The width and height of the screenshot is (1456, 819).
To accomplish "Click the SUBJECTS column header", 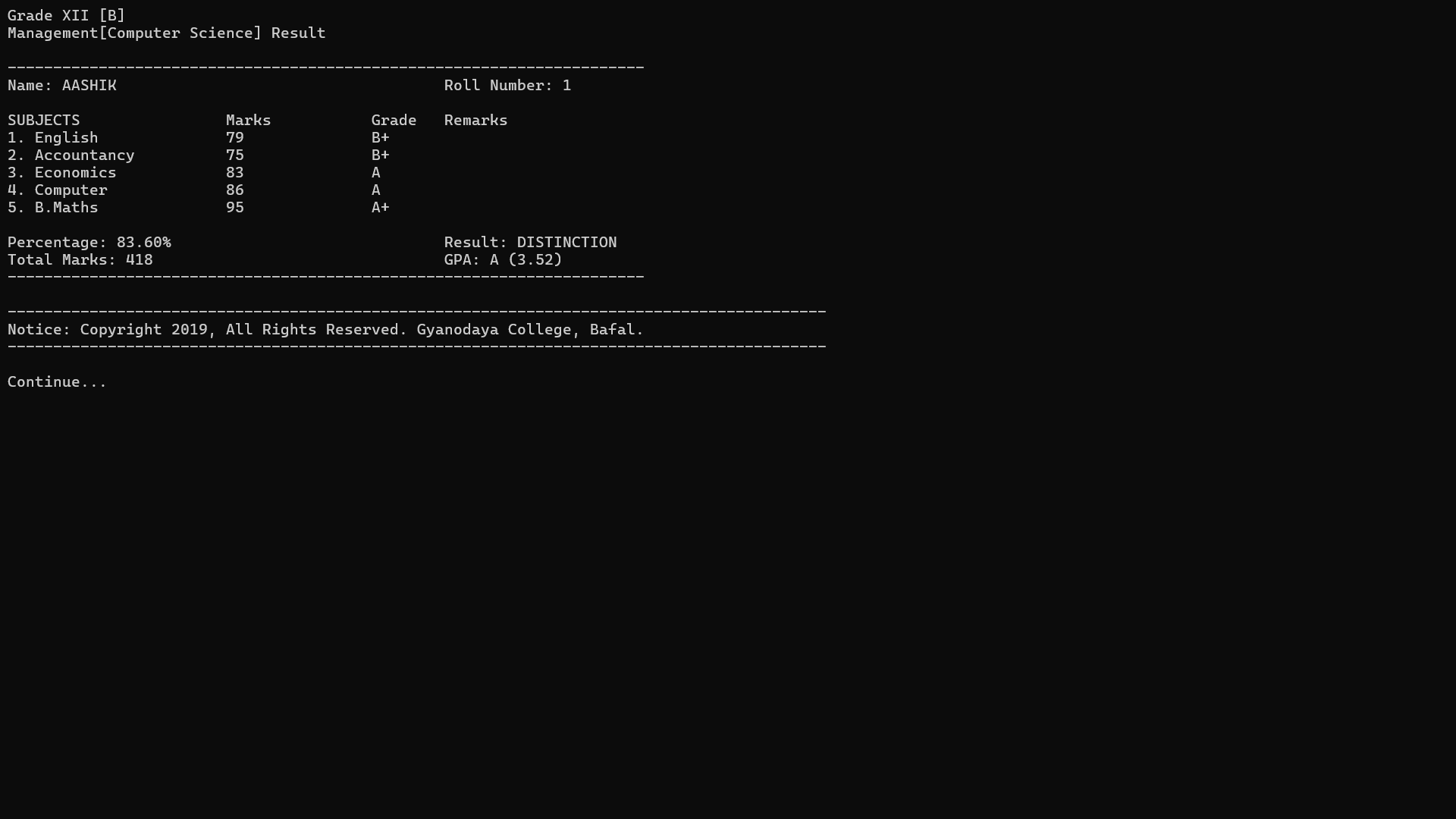I will coord(43,121).
